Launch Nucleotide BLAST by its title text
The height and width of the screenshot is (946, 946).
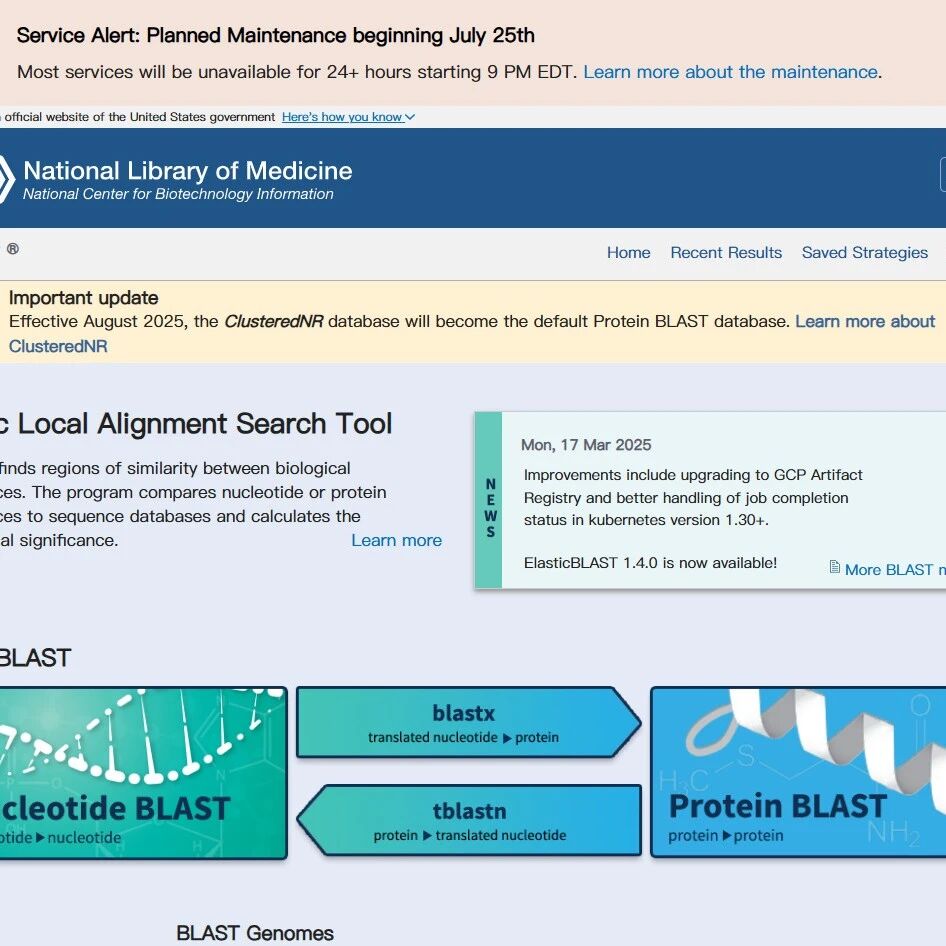click(x=115, y=808)
